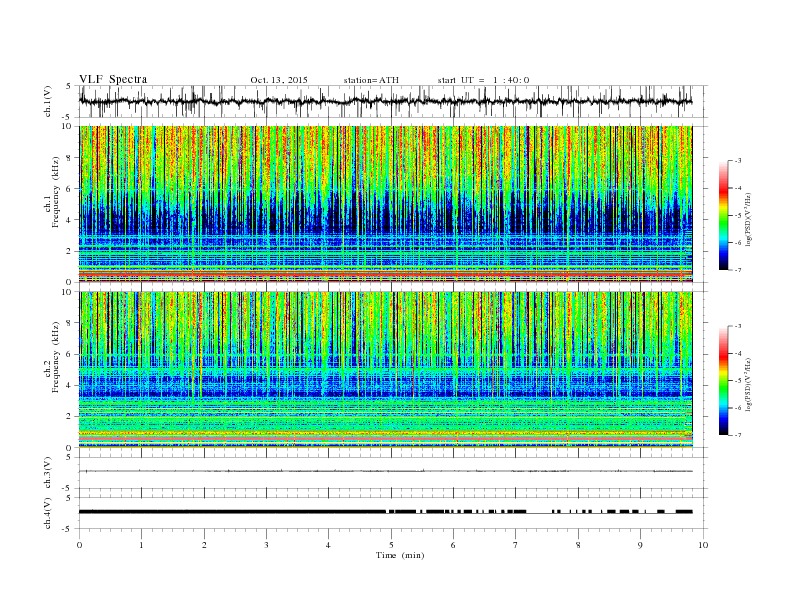Click the "3" tick on the time axis

click(x=266, y=545)
